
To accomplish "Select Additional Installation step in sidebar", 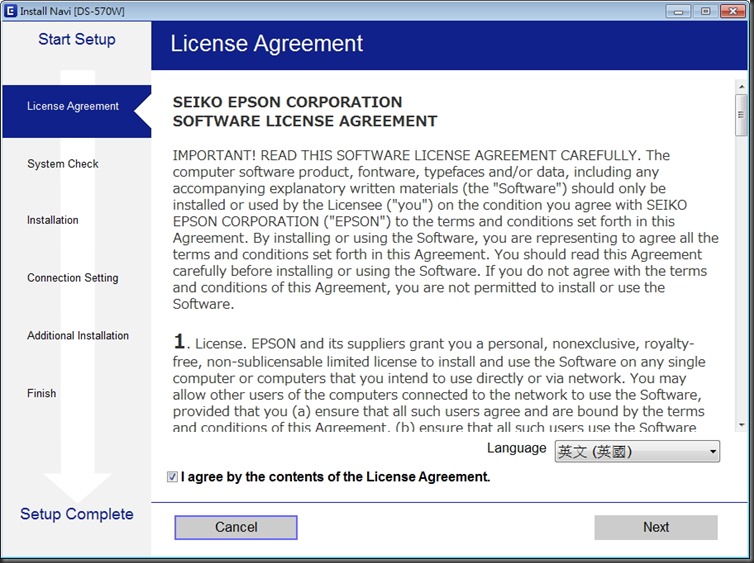I will [x=78, y=336].
